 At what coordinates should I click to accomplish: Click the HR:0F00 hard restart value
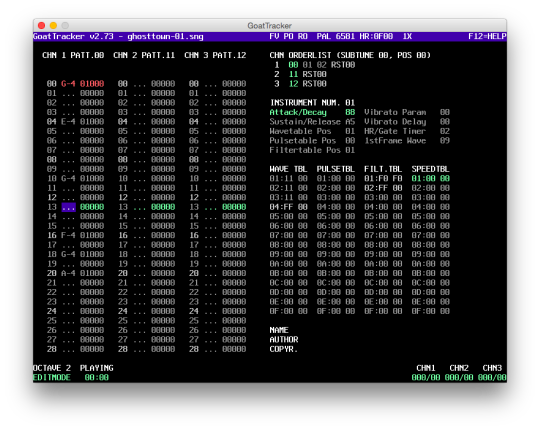(376, 36)
